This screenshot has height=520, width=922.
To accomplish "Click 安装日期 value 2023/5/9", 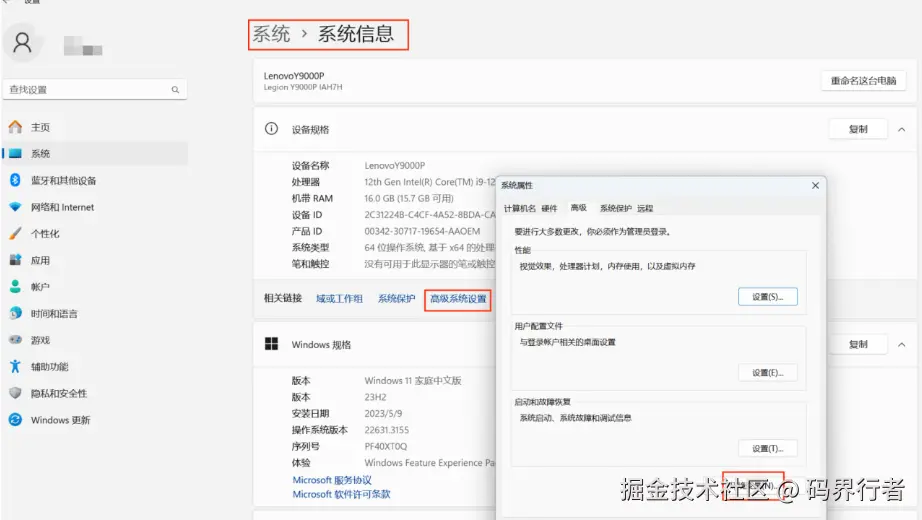I will (x=383, y=414).
